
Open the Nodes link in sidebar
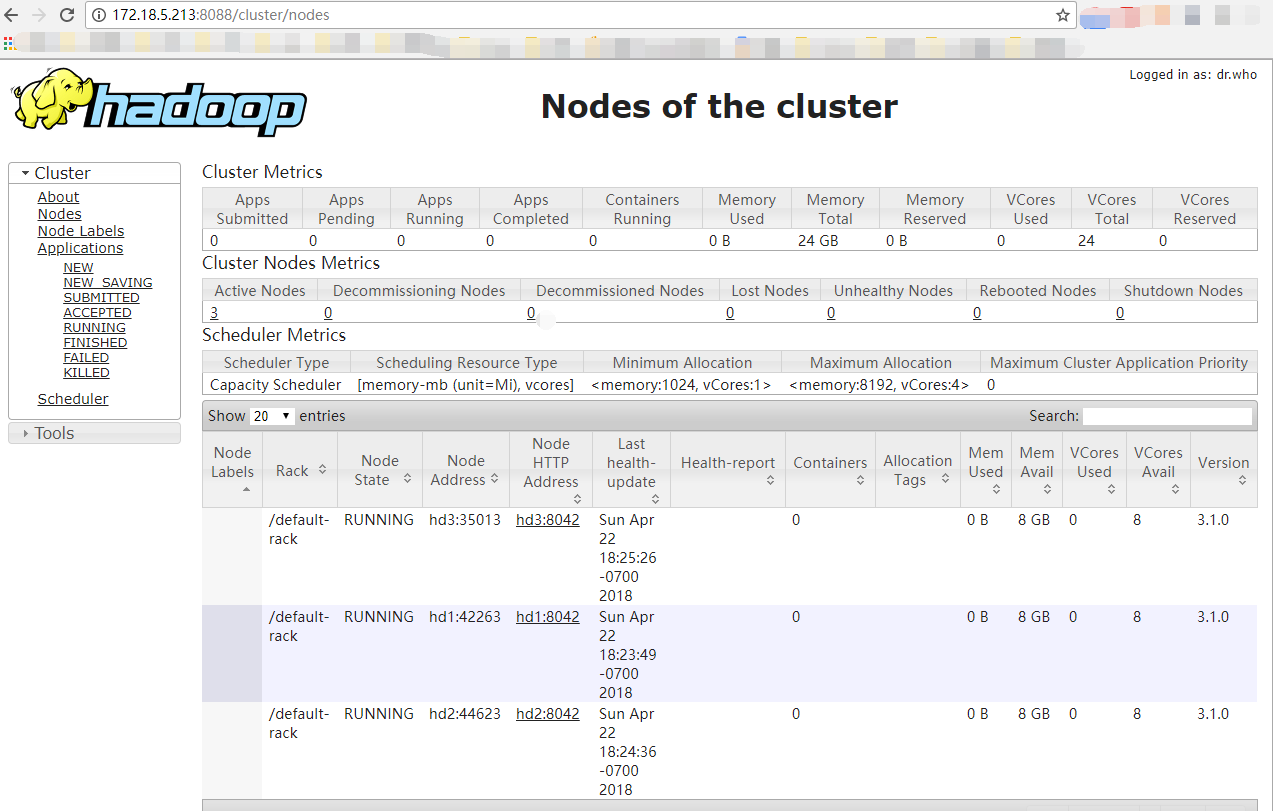[59, 214]
